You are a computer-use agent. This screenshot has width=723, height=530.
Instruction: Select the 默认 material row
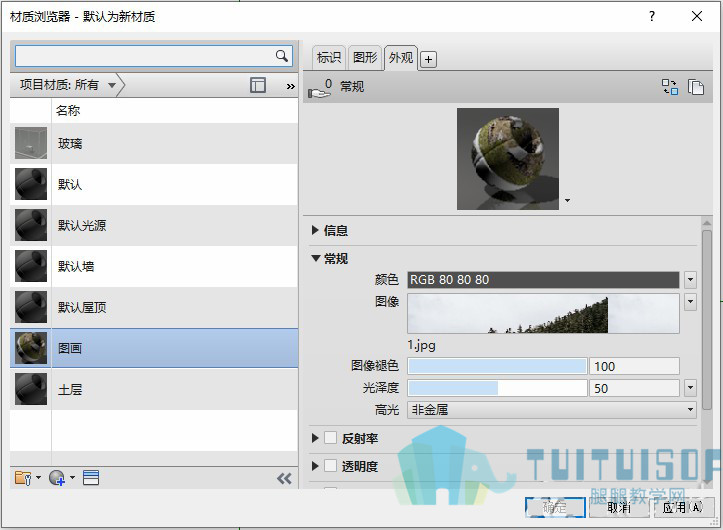[154, 184]
